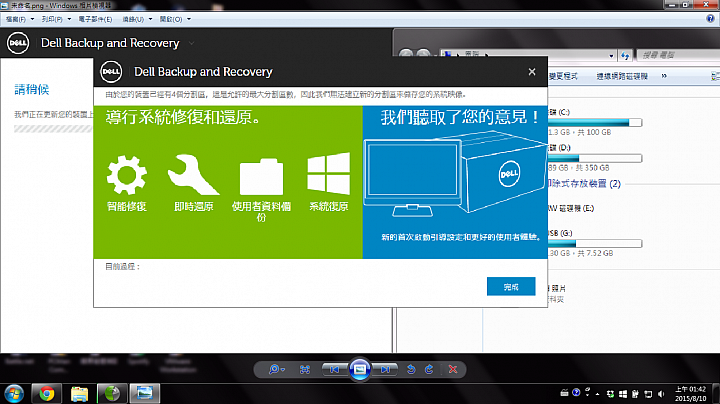Click Dell logo in main window header
The width and height of the screenshot is (720, 404).
click(x=18, y=43)
